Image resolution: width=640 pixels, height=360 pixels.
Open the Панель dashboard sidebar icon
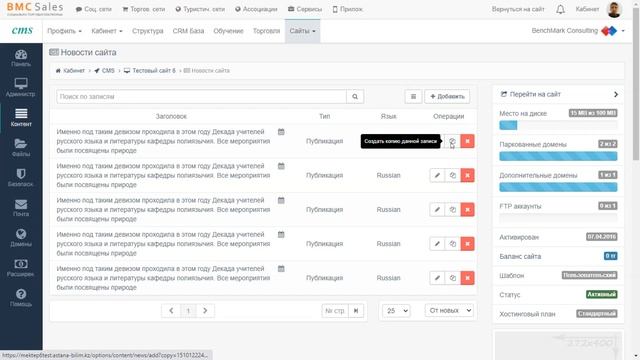point(21,58)
